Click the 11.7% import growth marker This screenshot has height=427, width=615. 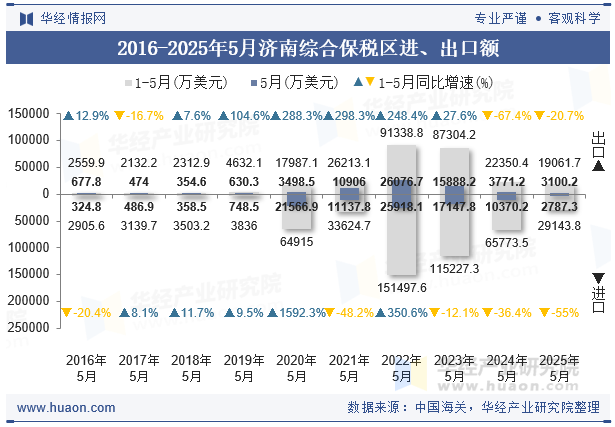(x=191, y=313)
